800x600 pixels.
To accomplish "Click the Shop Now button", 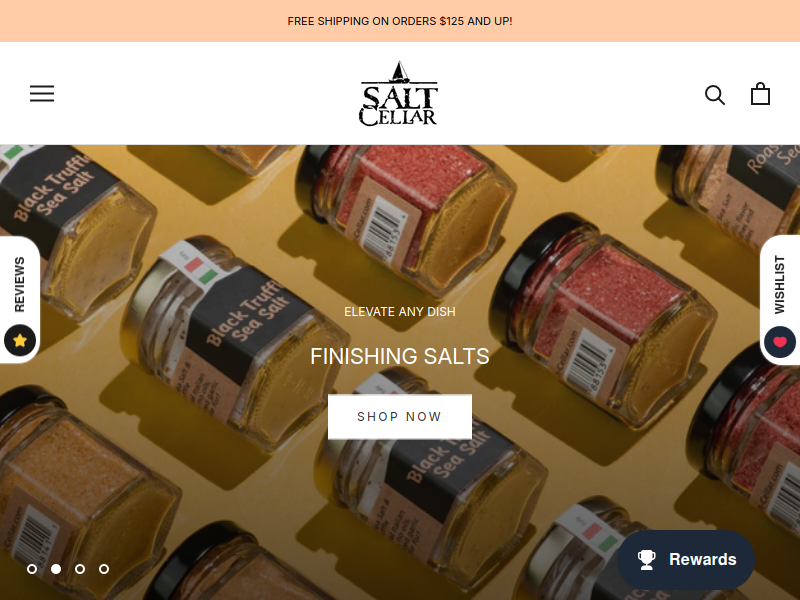I will click(x=399, y=417).
